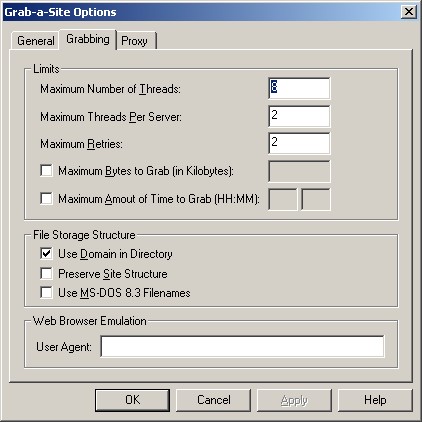Image resolution: width=422 pixels, height=422 pixels.
Task: Enable Use MS-DOS 8.3 Filenames checkbox
Action: click(x=46, y=293)
